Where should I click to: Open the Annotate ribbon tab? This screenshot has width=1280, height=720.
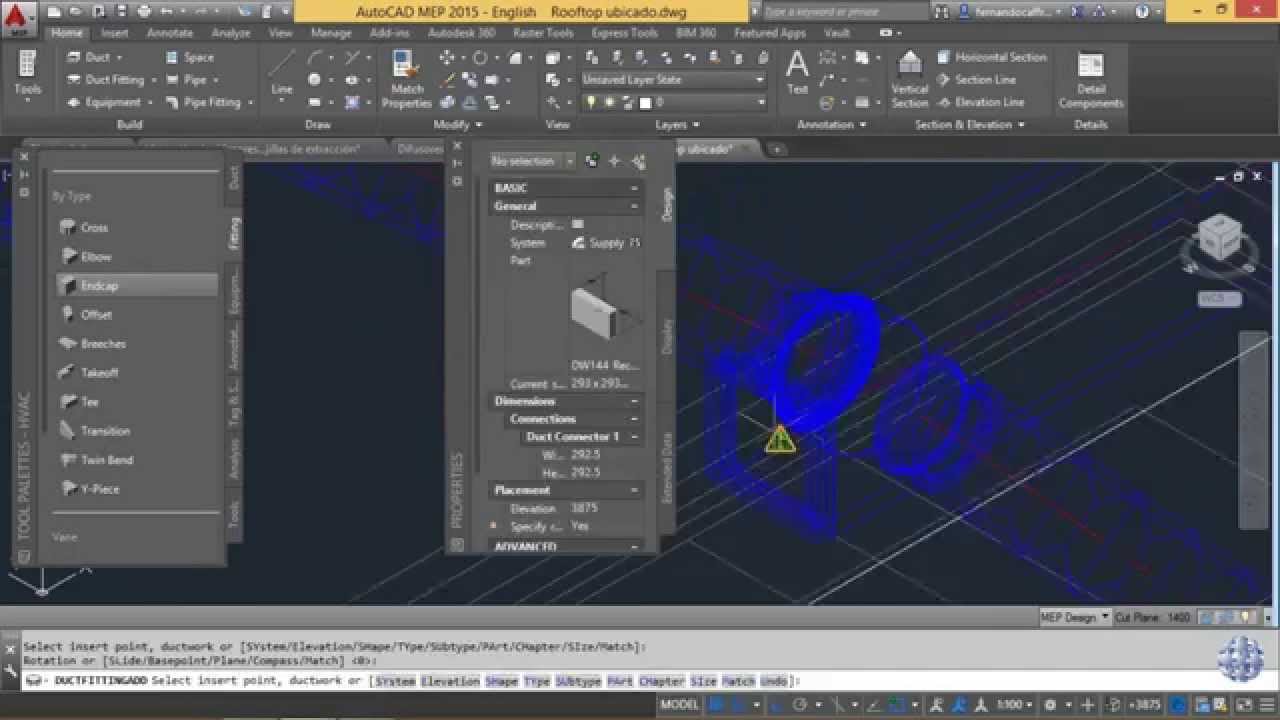pos(170,33)
